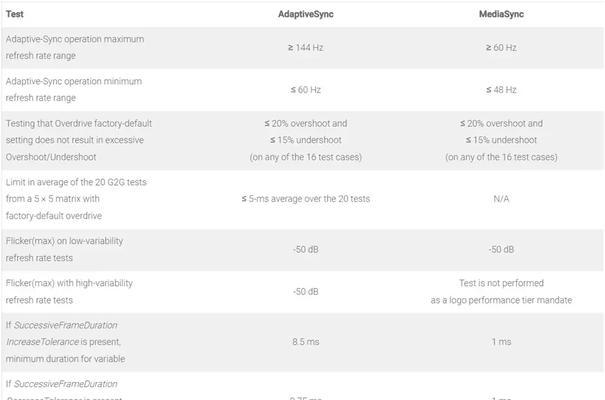This screenshot has height=400, width=605.
Task: Click the '≥ 60 Hz' MediaSync value
Action: pyautogui.click(x=501, y=47)
